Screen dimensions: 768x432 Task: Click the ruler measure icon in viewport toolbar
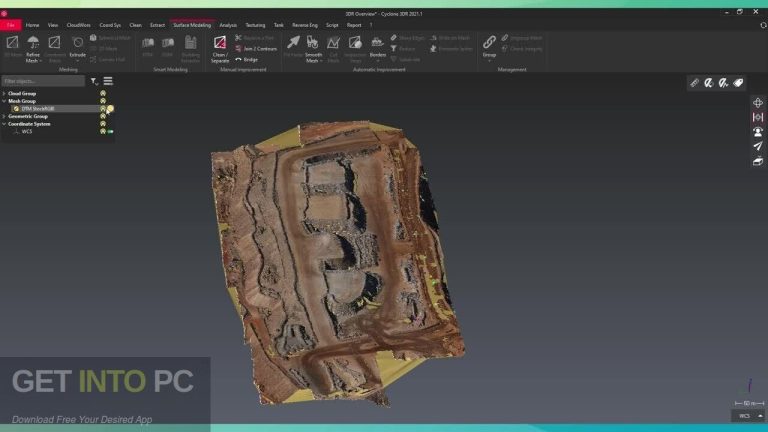tap(694, 83)
